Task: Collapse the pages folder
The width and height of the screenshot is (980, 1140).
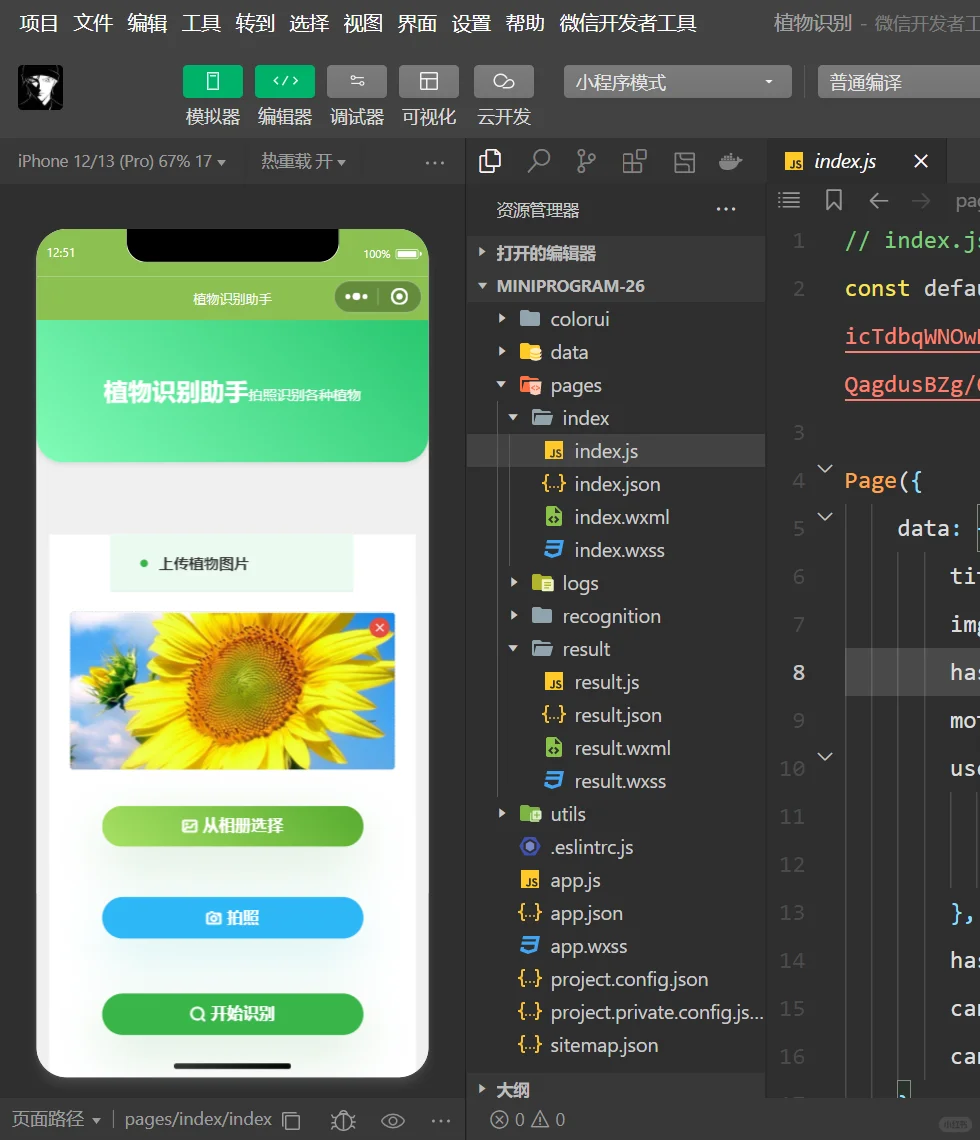Action: (x=616, y=385)
